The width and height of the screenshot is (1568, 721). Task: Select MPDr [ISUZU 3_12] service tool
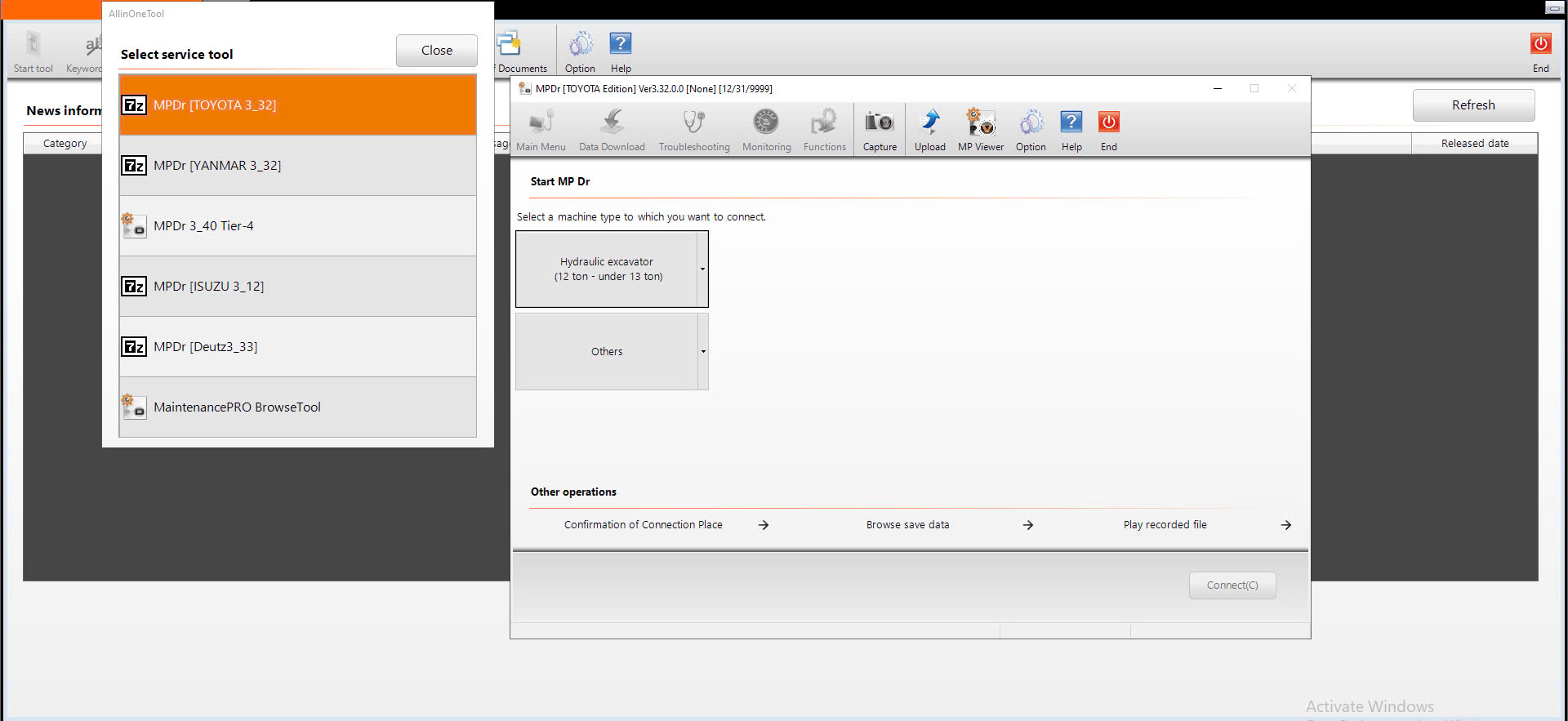(x=298, y=286)
